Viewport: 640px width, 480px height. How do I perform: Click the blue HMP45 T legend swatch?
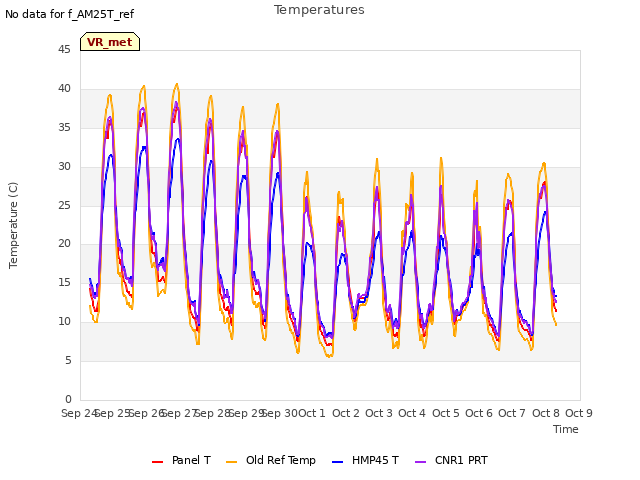click(x=338, y=462)
